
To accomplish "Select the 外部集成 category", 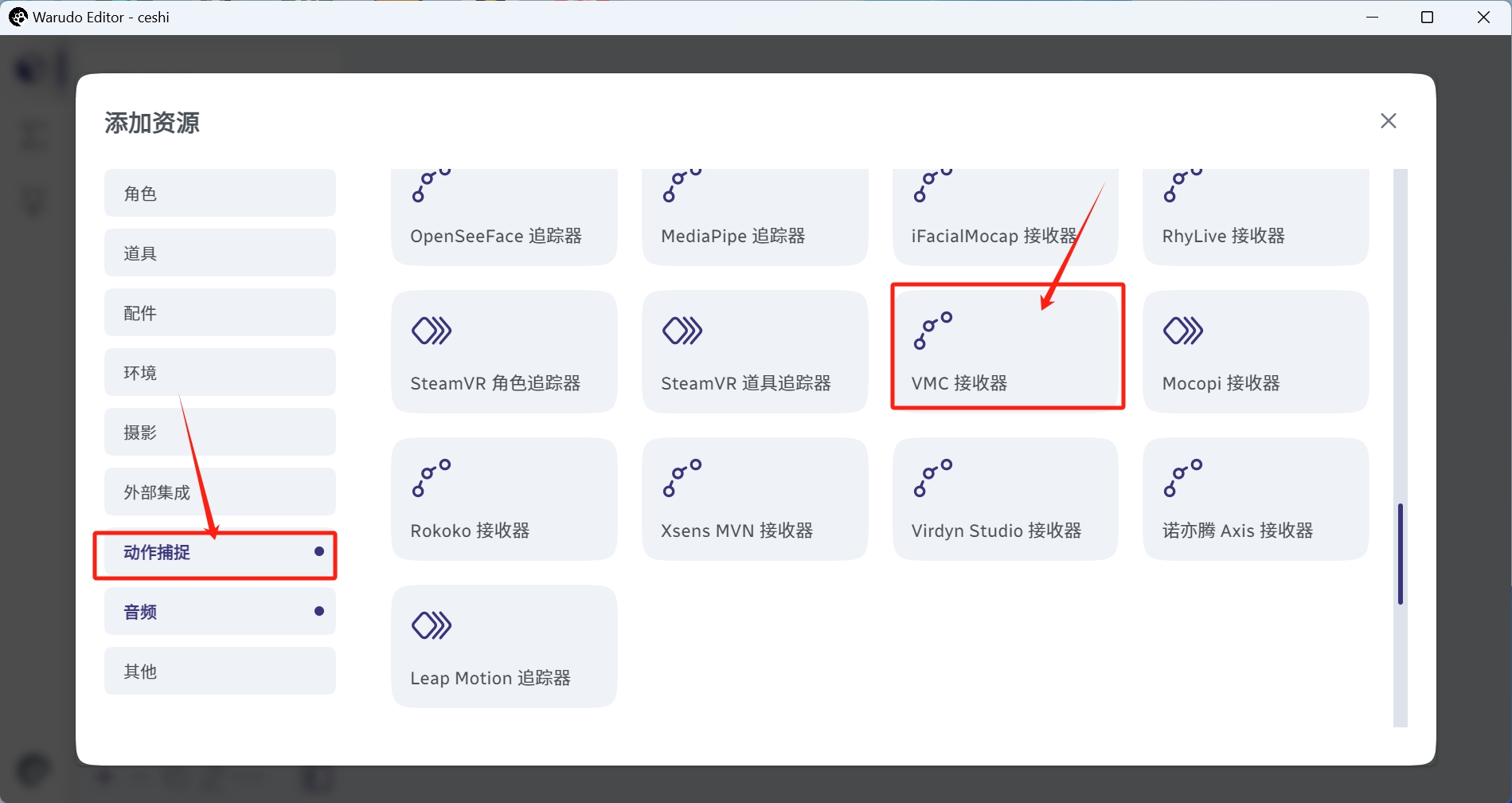I will coord(220,492).
